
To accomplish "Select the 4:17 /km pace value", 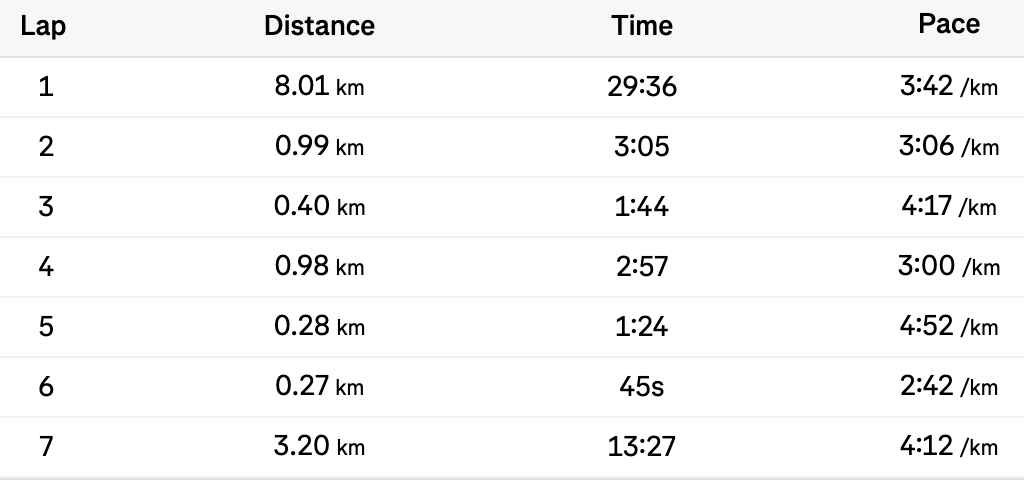I will [948, 207].
